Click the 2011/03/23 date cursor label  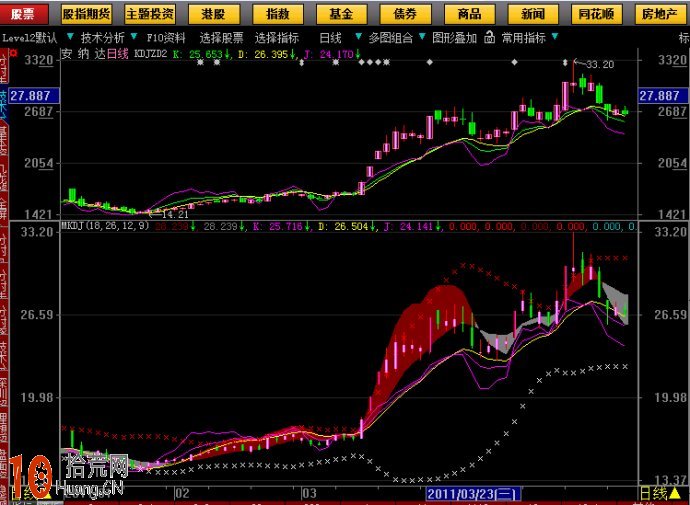click(473, 494)
